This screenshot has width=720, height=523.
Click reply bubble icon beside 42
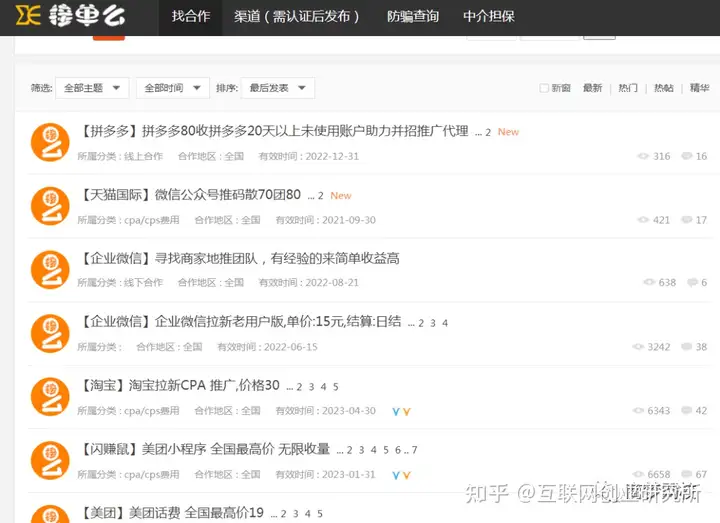tap(686, 411)
